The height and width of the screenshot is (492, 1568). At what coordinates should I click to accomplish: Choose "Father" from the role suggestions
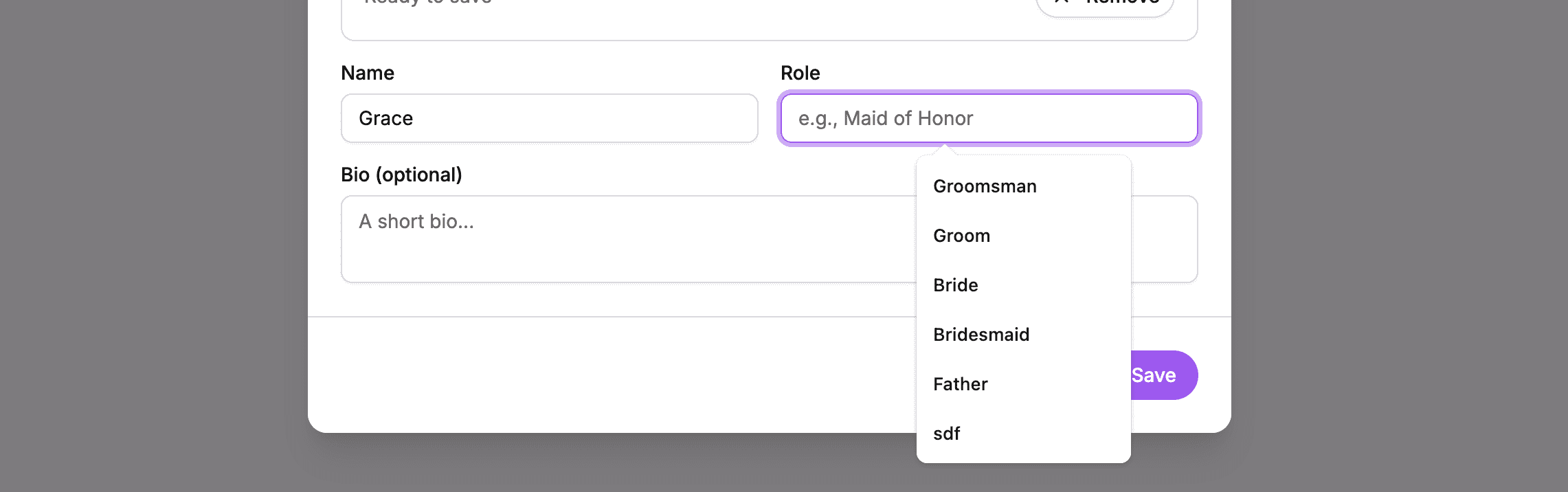tap(960, 383)
